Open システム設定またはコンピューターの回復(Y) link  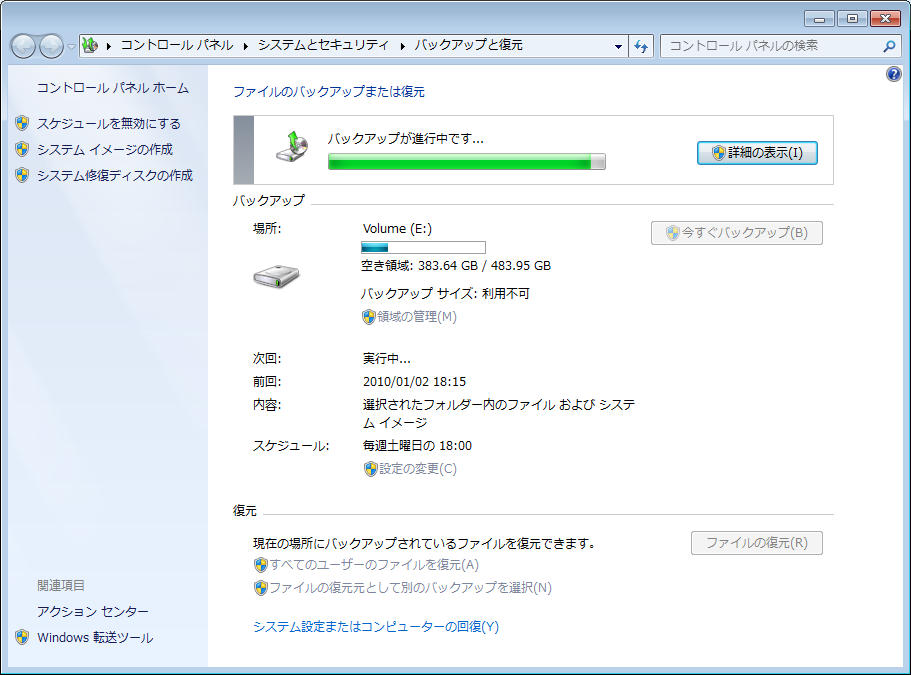point(376,627)
